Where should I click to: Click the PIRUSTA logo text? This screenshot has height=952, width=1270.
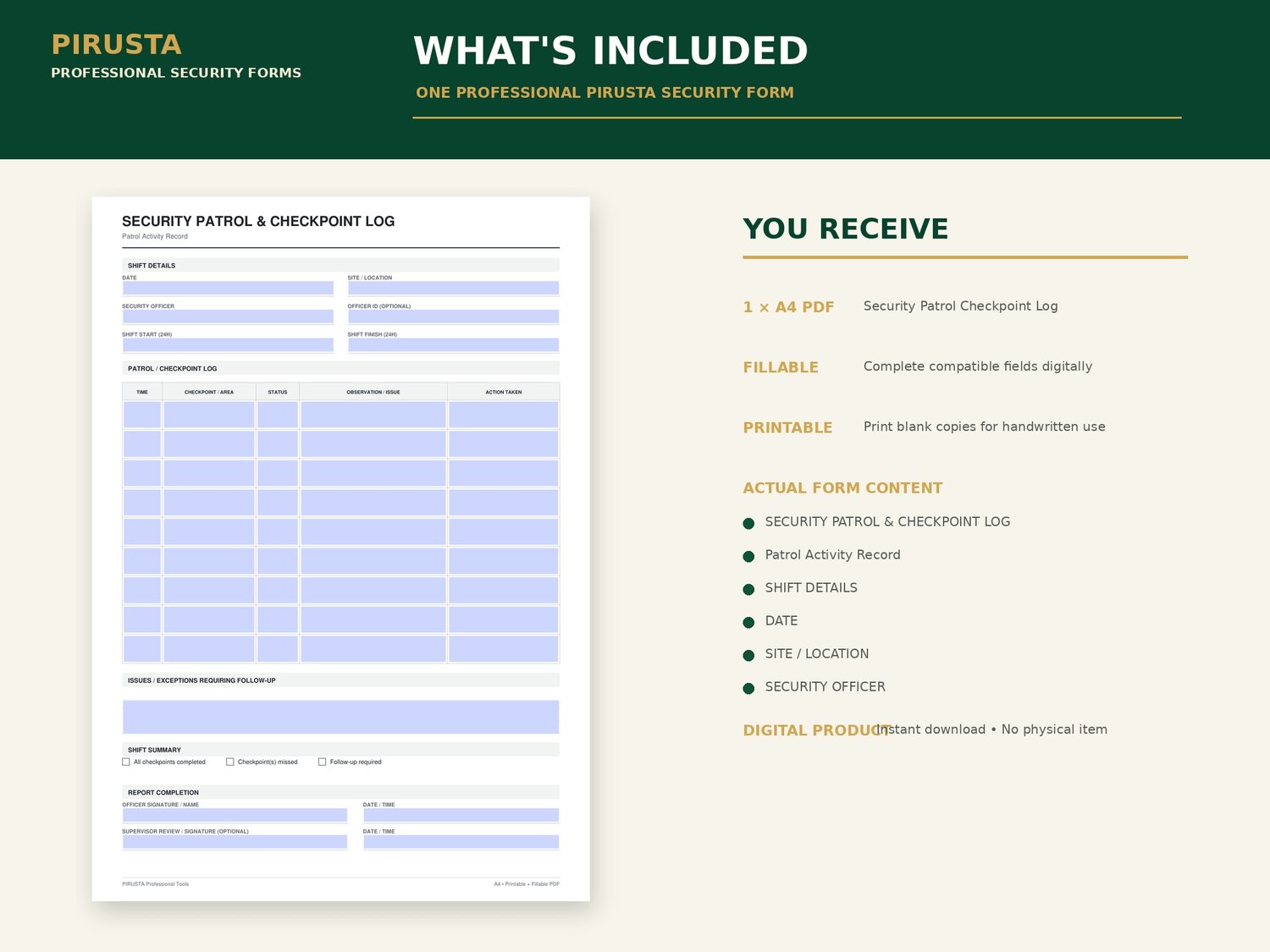(x=117, y=44)
